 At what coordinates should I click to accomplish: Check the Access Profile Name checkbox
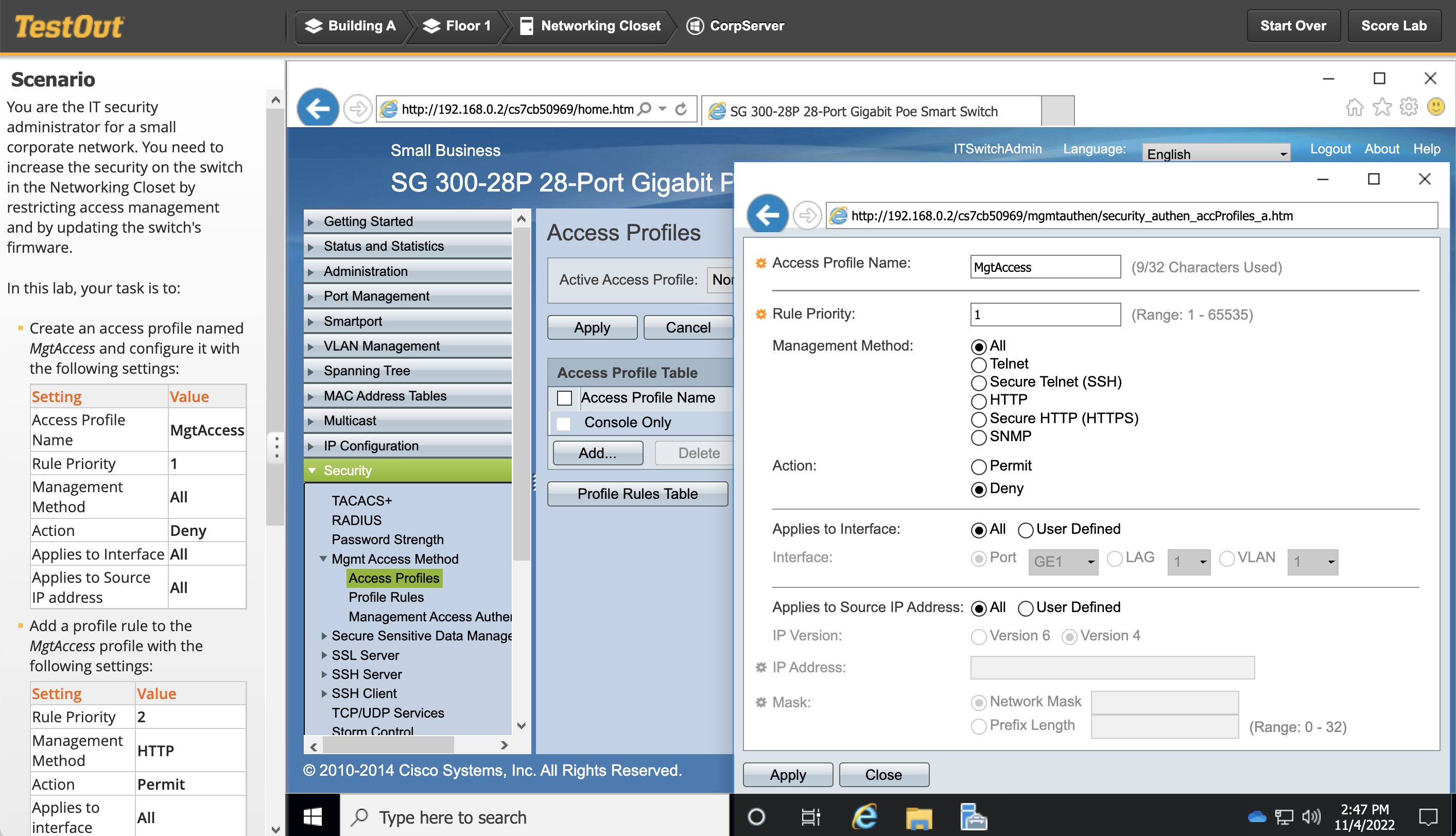pos(565,398)
